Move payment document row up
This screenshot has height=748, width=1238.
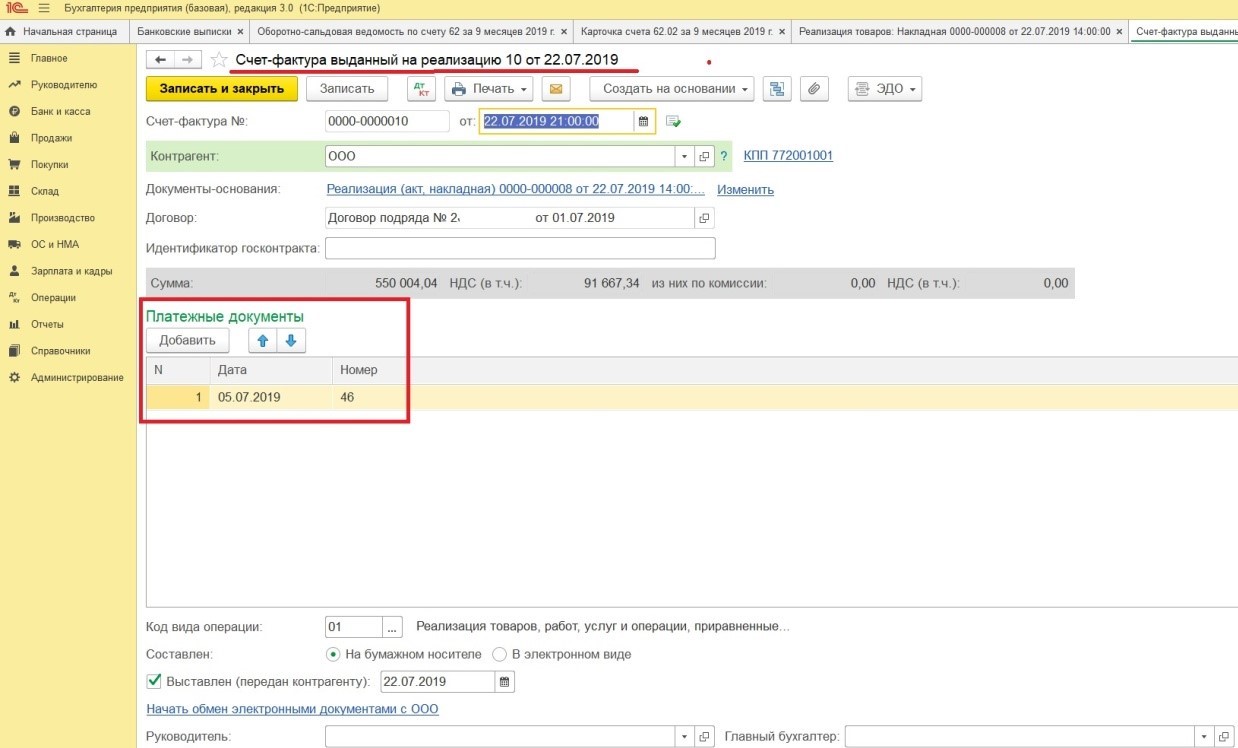tap(262, 340)
